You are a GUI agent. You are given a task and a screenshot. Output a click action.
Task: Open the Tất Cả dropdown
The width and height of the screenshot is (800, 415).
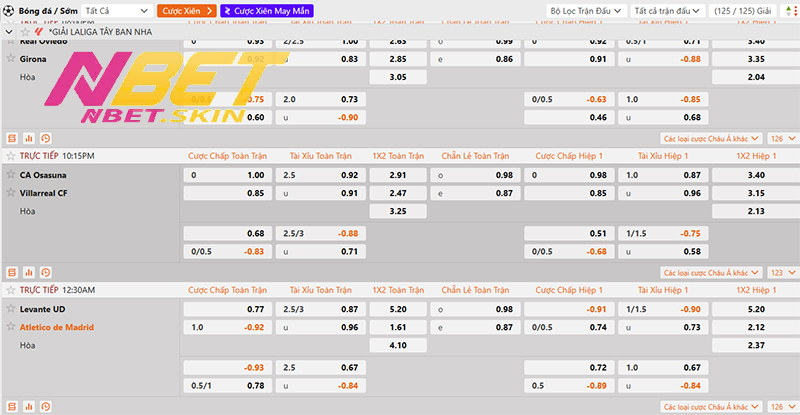(114, 10)
